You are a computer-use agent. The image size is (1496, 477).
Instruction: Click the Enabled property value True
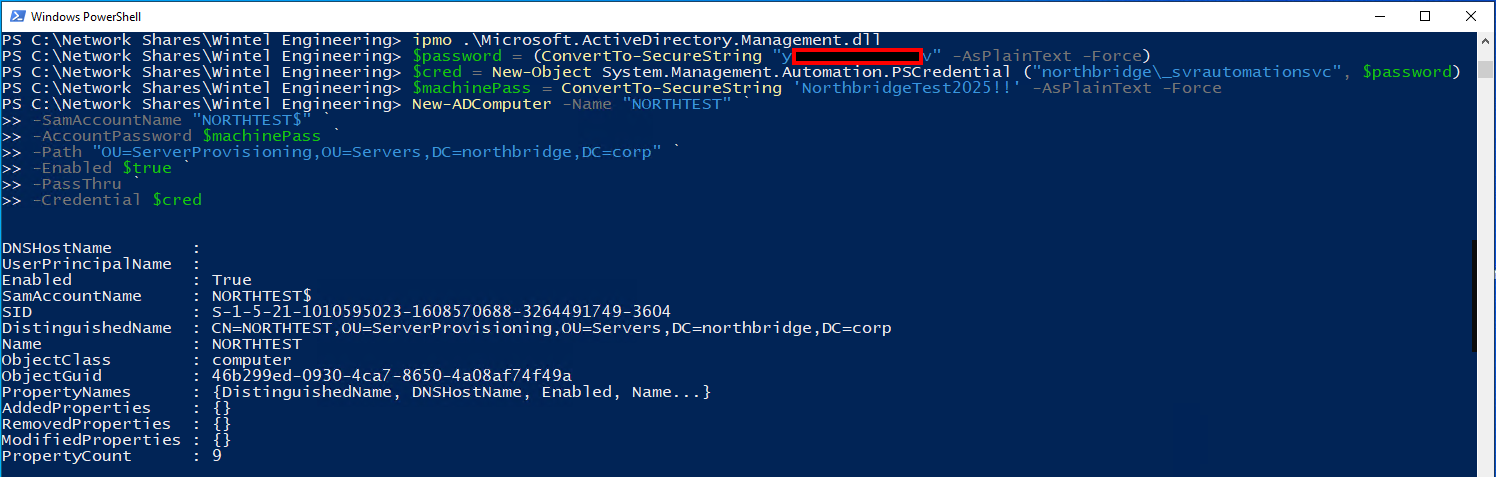pos(232,280)
